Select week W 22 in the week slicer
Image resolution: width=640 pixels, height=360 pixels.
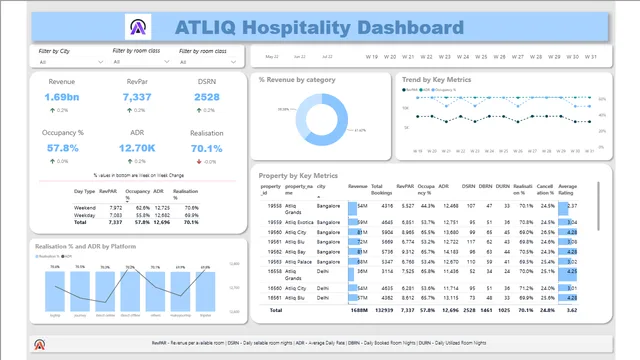(x=426, y=57)
